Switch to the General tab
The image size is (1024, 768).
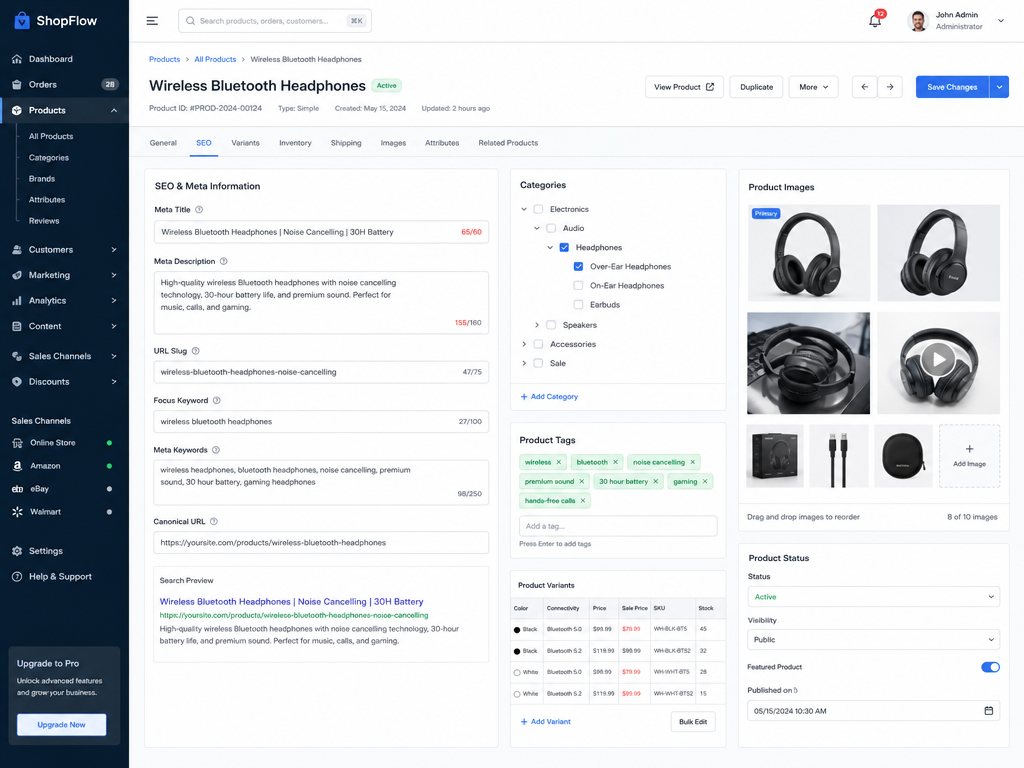[x=163, y=143]
